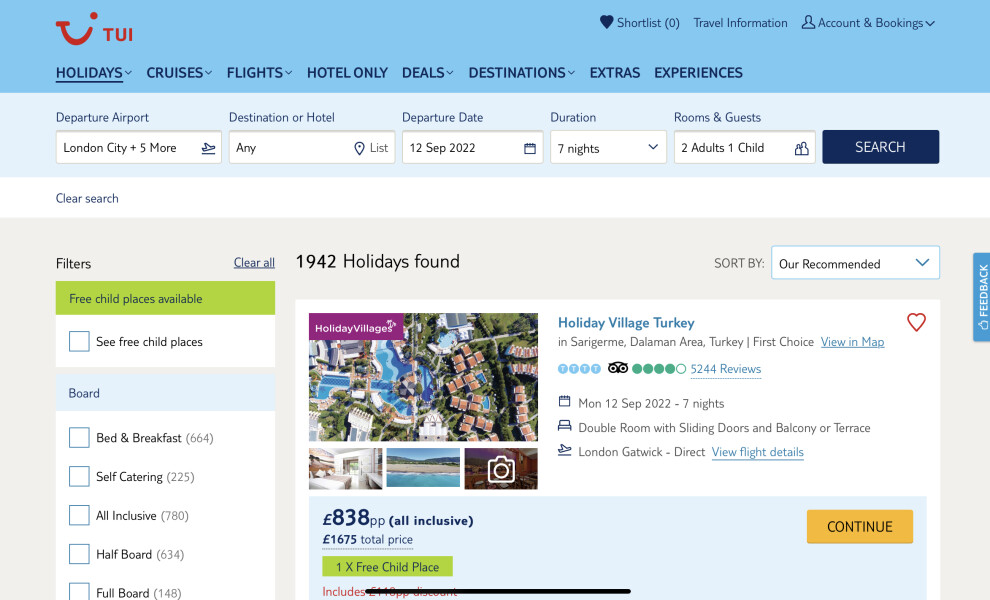
Task: Click the plane icon beside London Gatwick
Action: pyautogui.click(x=564, y=450)
